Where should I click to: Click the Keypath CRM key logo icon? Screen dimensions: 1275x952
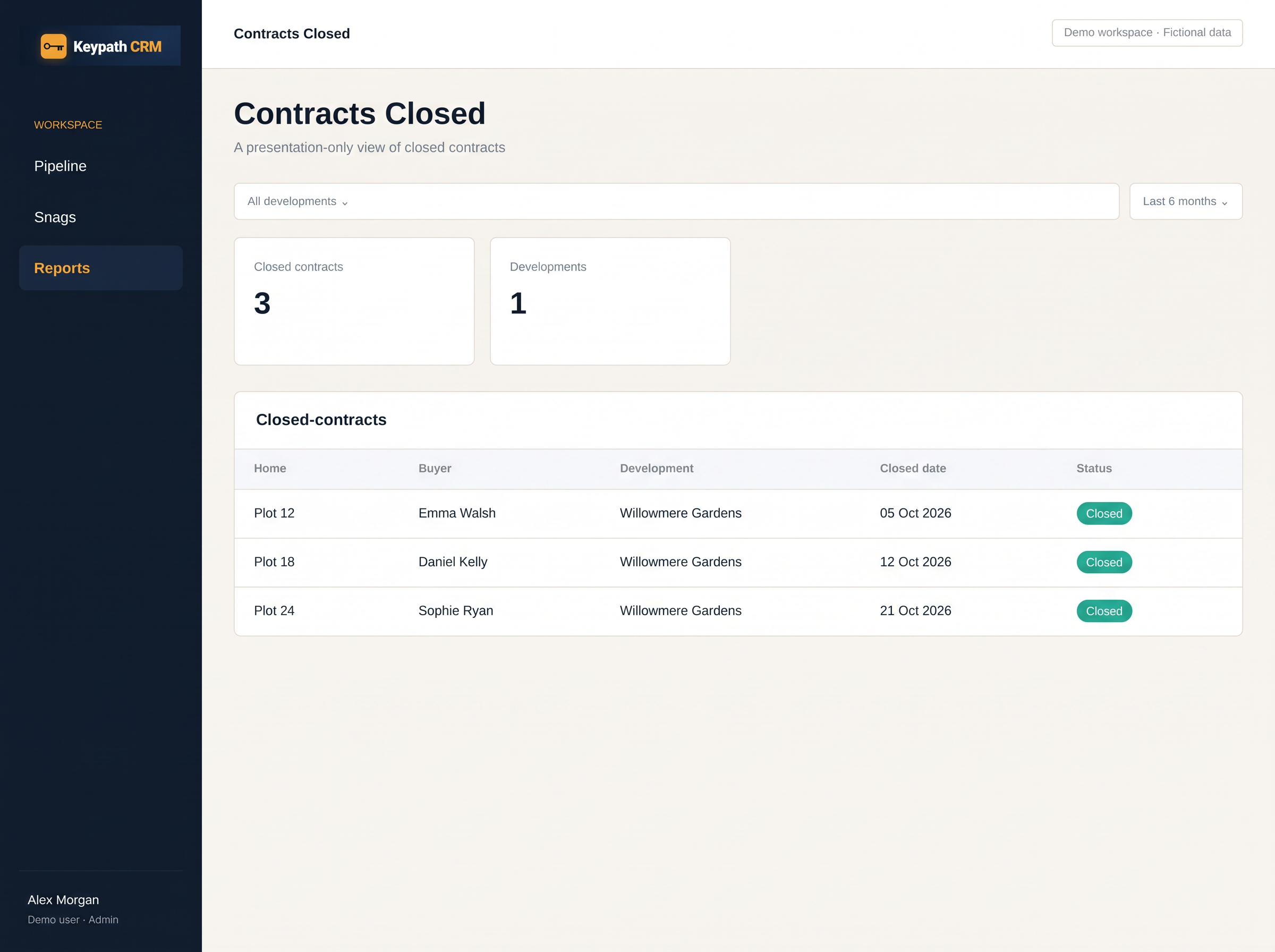(x=54, y=47)
